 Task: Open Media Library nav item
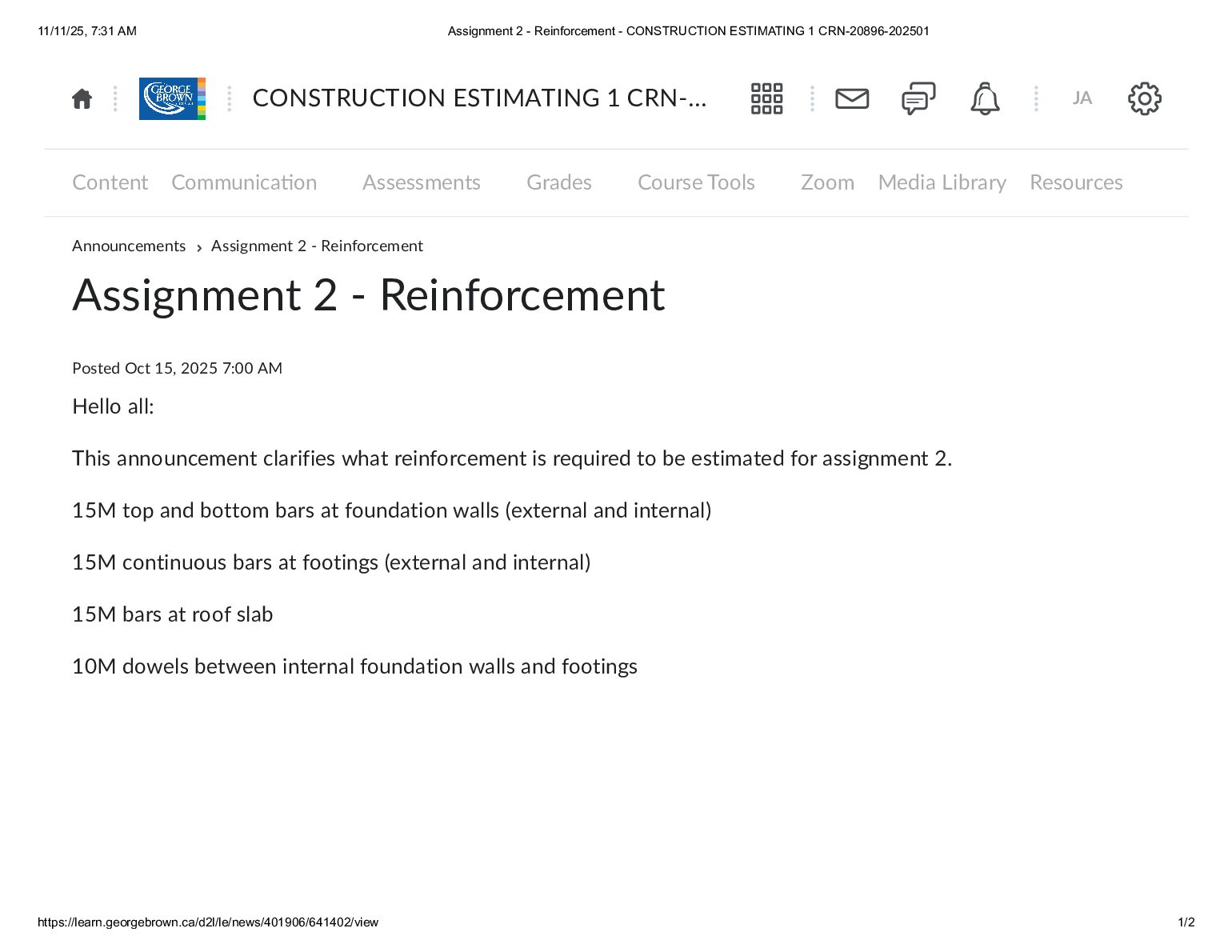[x=942, y=182]
